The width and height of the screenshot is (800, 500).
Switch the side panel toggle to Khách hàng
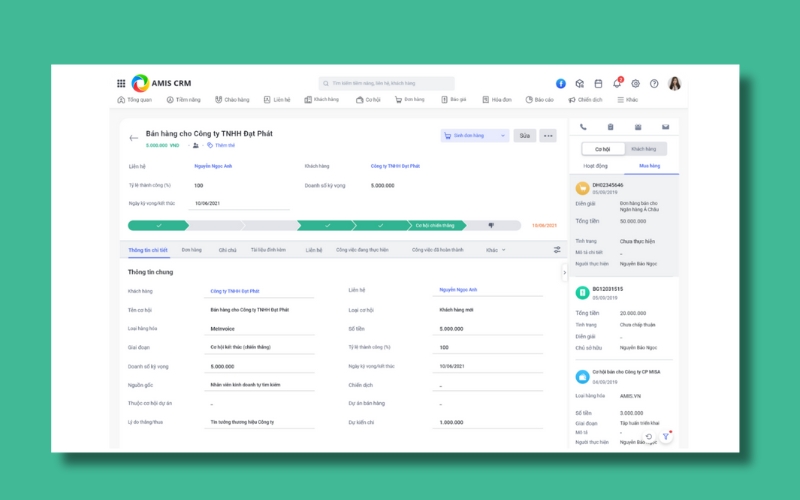coord(643,148)
